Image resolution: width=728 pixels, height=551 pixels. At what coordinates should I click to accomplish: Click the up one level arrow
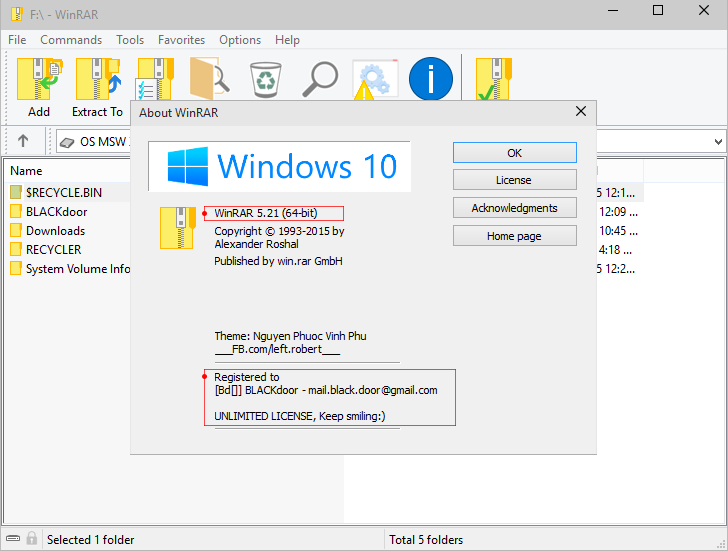coord(23,141)
